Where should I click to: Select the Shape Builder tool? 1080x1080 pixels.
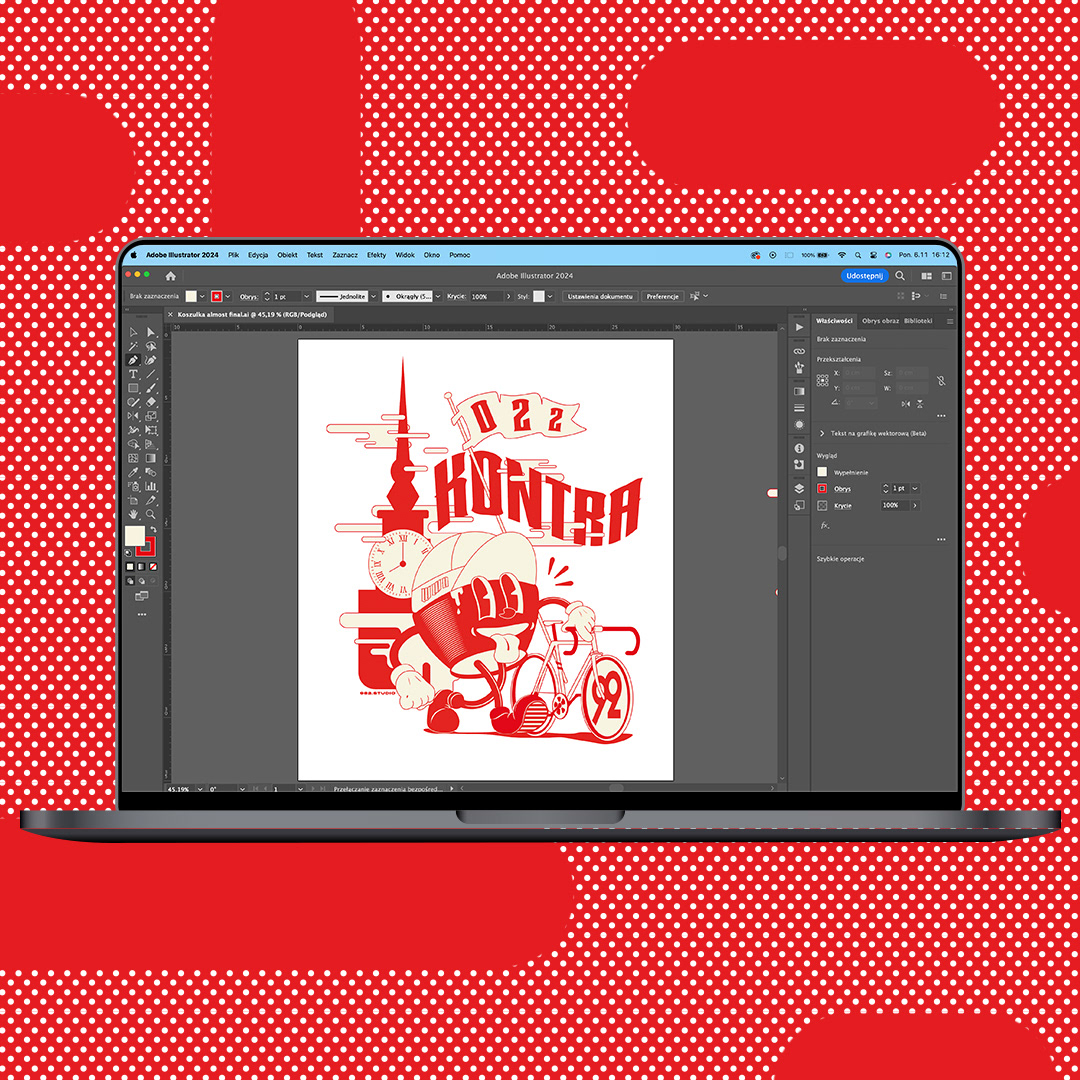(133, 444)
